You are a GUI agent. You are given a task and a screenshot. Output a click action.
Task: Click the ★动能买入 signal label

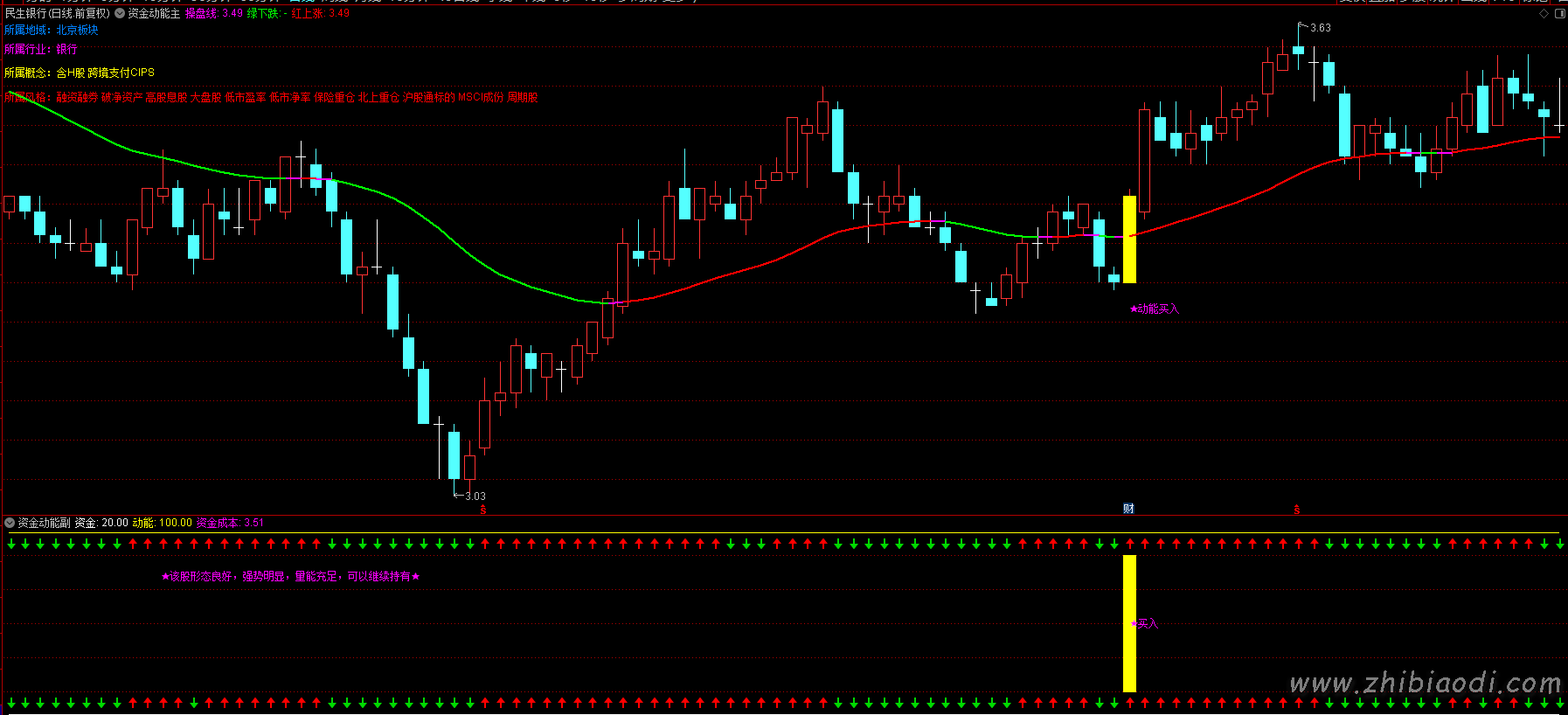(x=1155, y=309)
